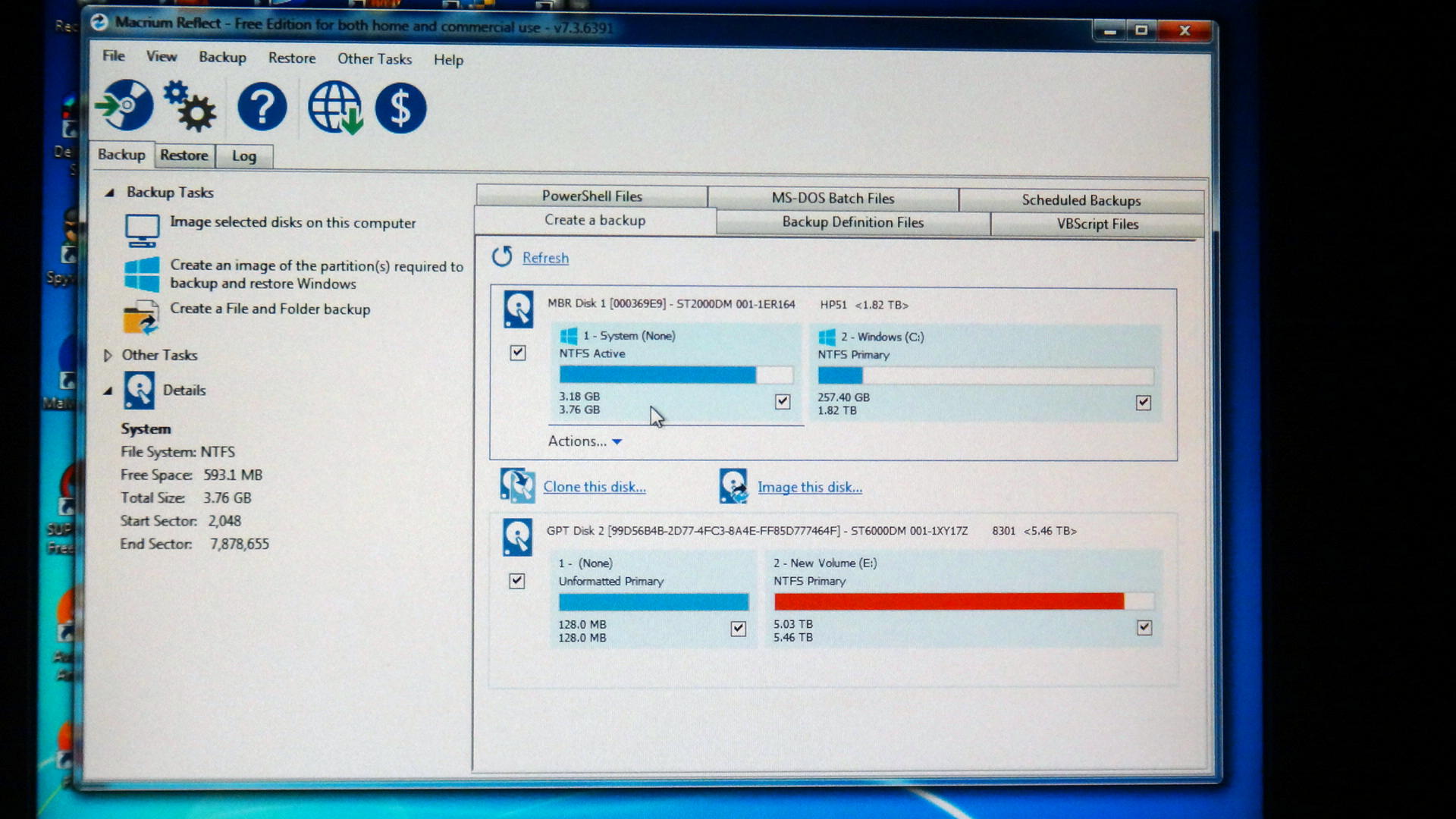Click the Unformatted Primary partition usage bar
This screenshot has height=819, width=1456.
pos(654,602)
